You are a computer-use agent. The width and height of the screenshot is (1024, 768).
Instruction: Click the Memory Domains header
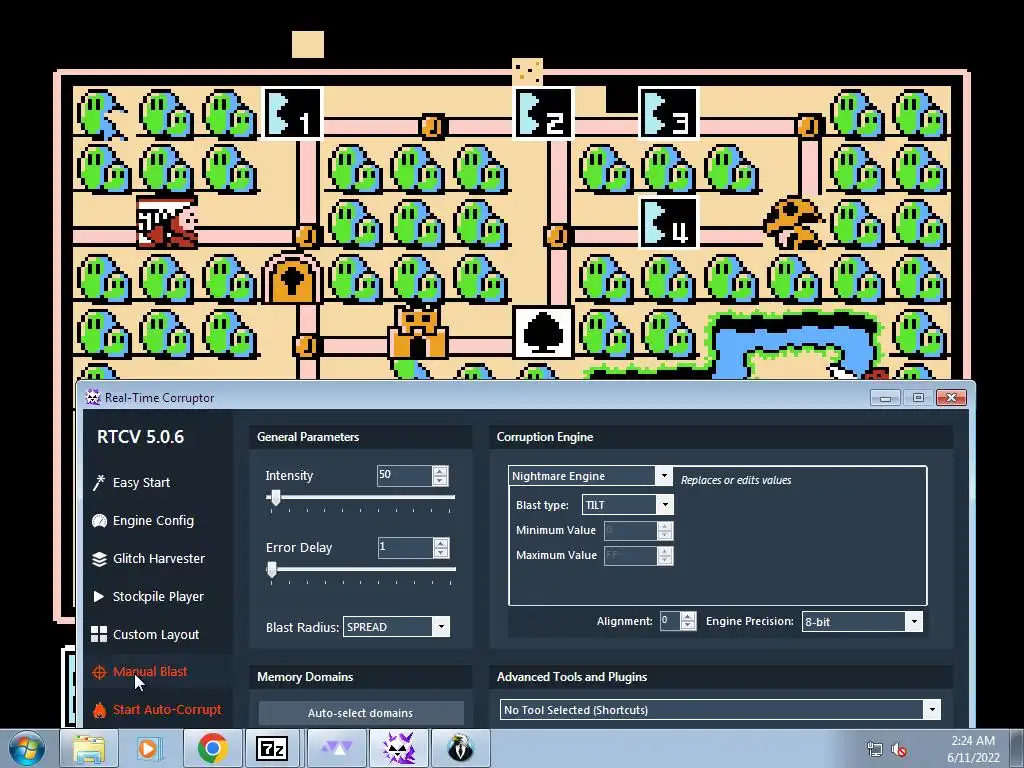(x=305, y=677)
